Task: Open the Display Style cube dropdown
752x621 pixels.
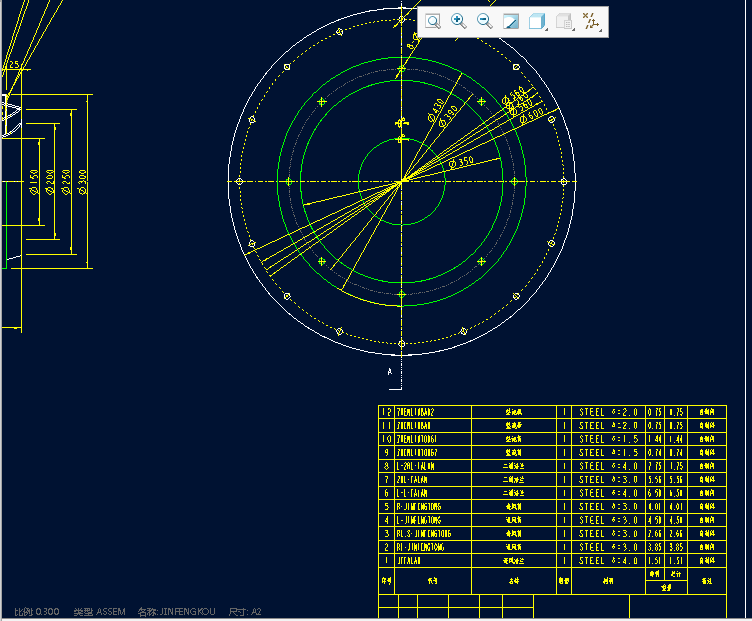Action: coord(538,21)
